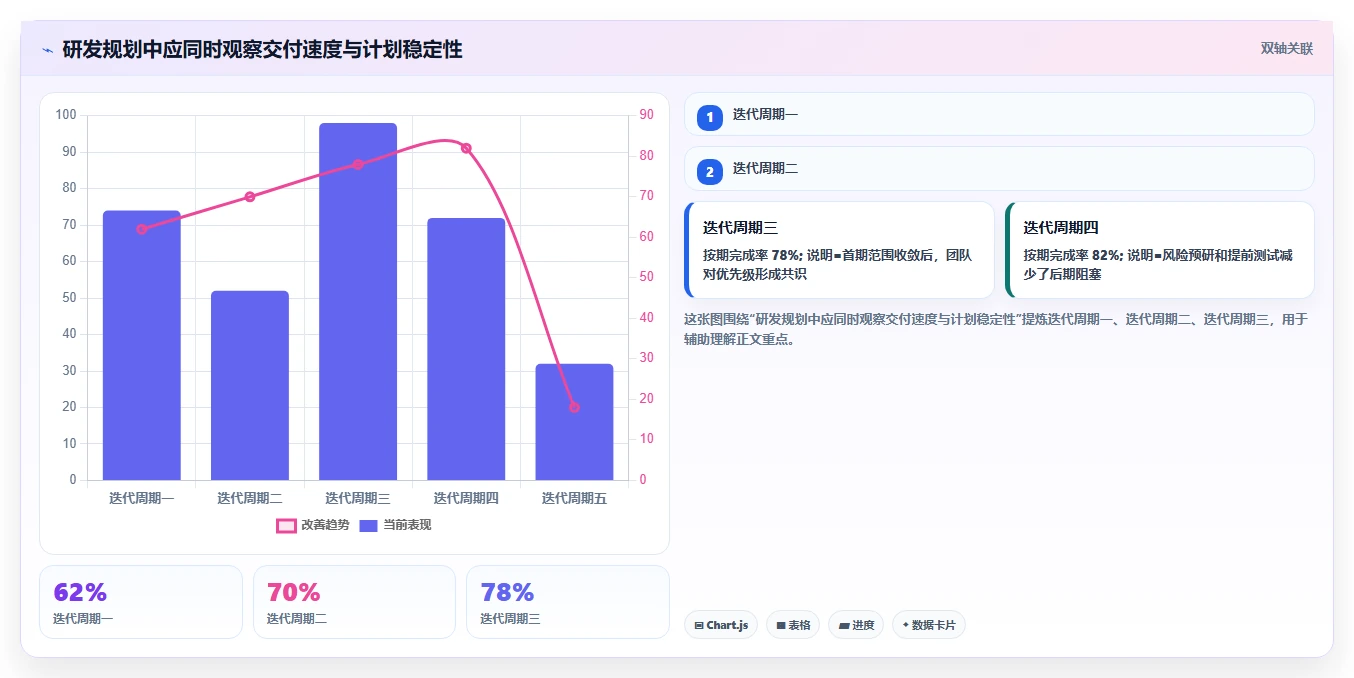Click the line point above 迭代周期一
Image resolution: width=1354 pixels, height=678 pixels.
(142, 229)
